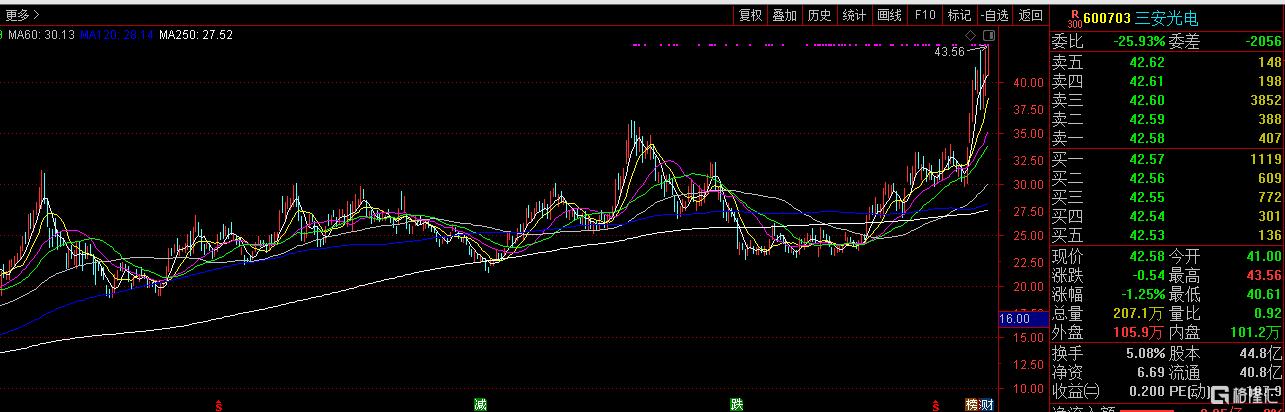Open the 统计 statistics options
The image size is (1285, 412).
click(x=854, y=15)
